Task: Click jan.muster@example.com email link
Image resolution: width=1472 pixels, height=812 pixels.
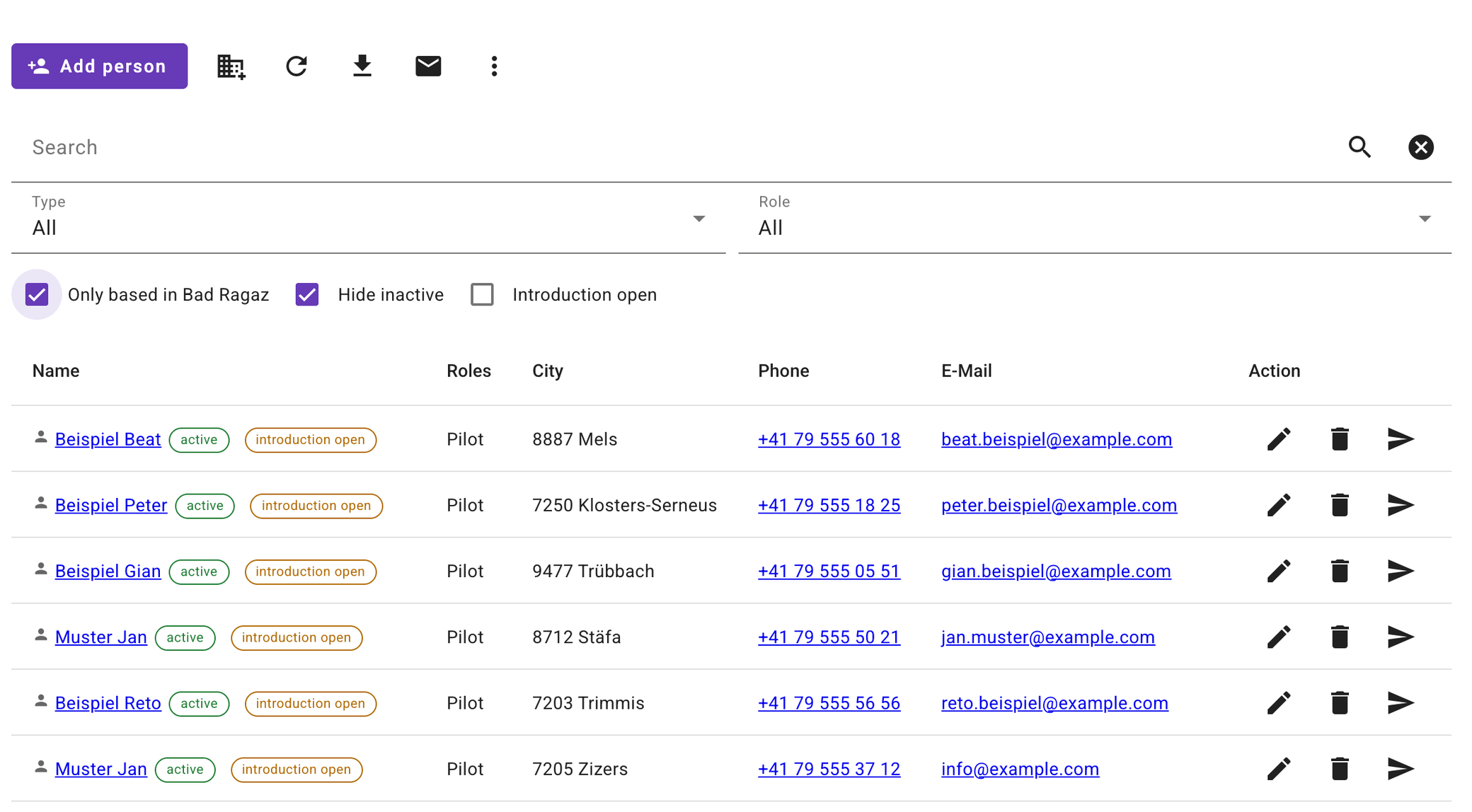Action: point(1048,637)
